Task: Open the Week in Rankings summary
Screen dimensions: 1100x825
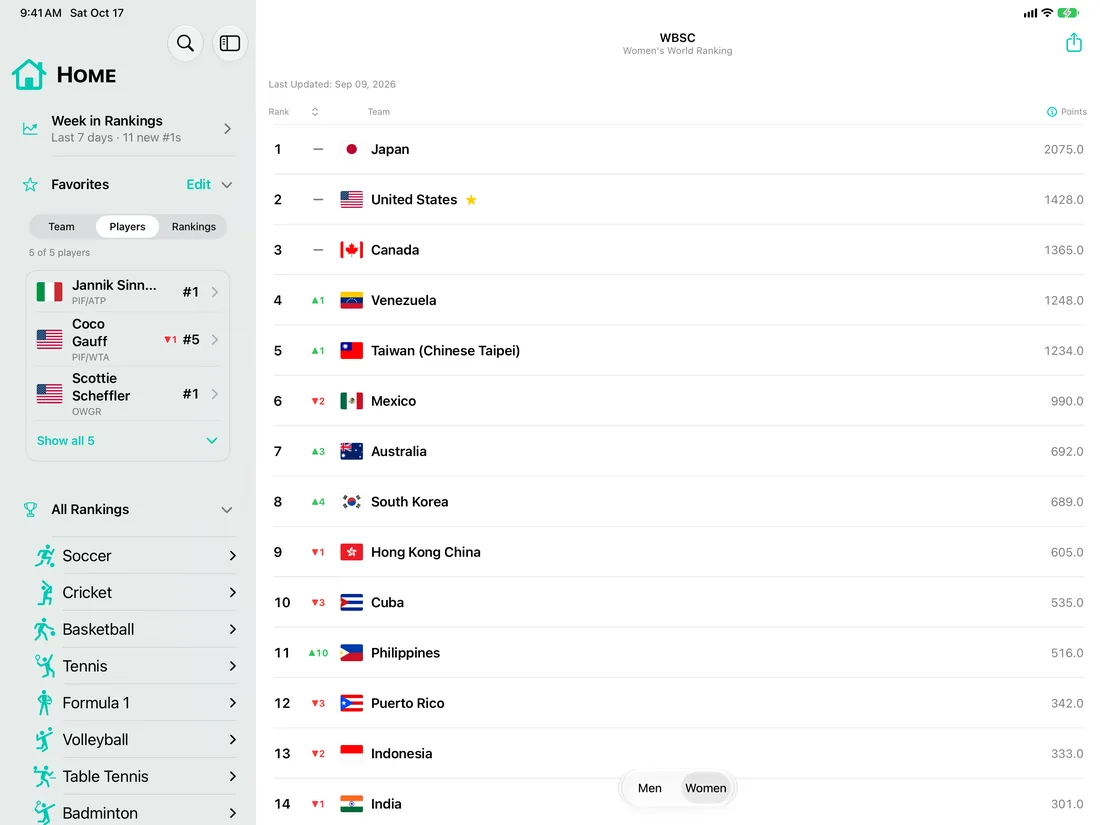Action: click(128, 129)
